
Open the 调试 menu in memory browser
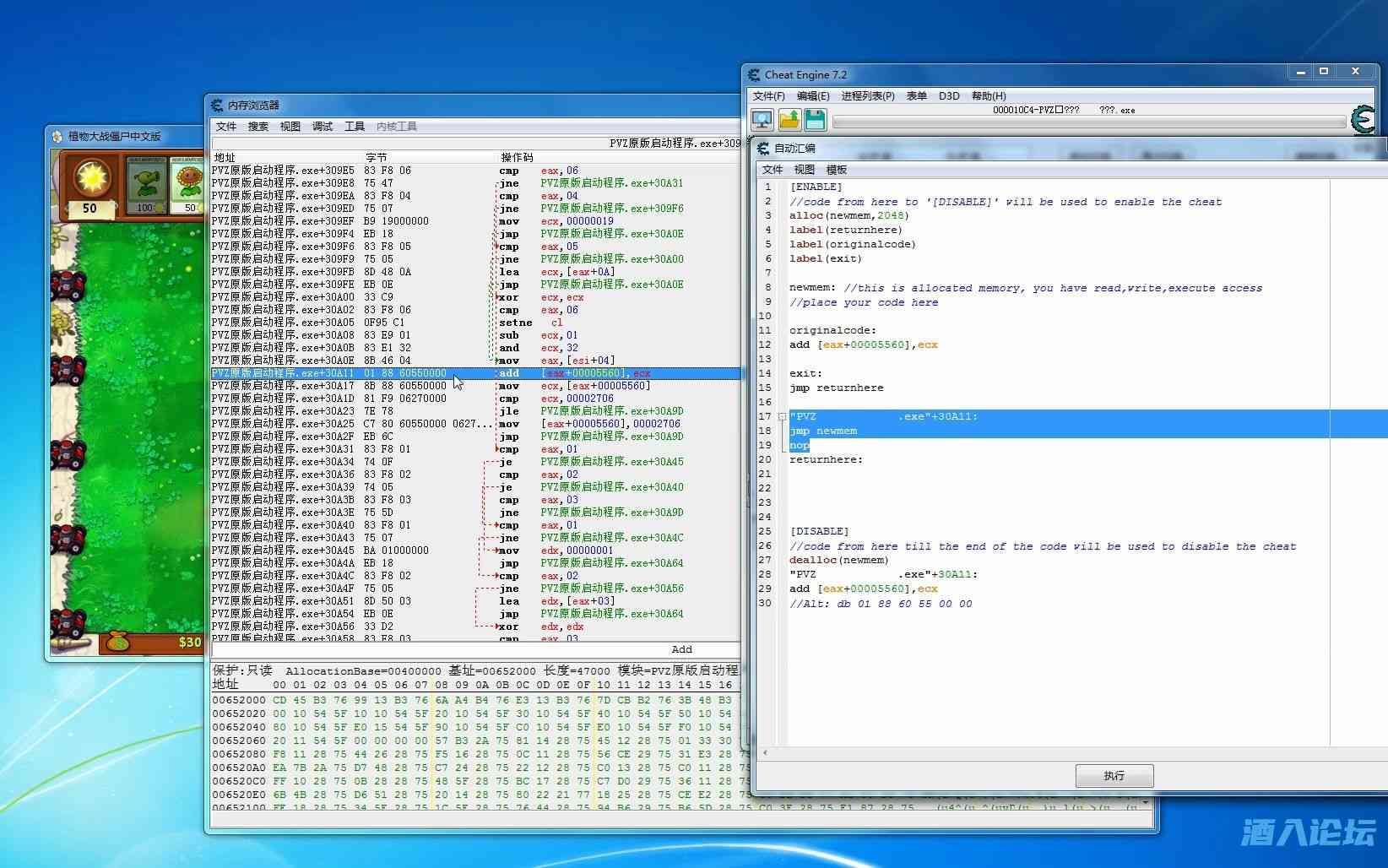[x=323, y=127]
